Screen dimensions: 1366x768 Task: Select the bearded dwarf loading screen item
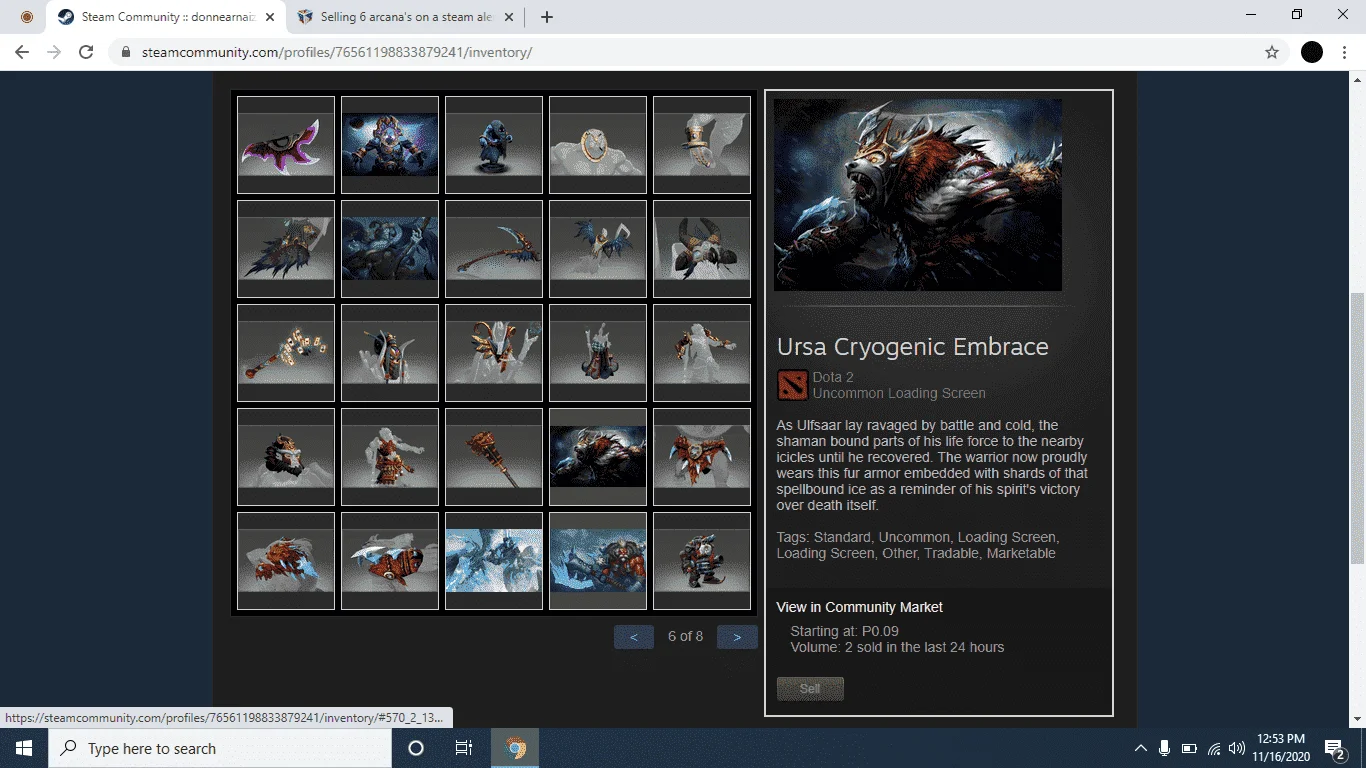coord(598,561)
